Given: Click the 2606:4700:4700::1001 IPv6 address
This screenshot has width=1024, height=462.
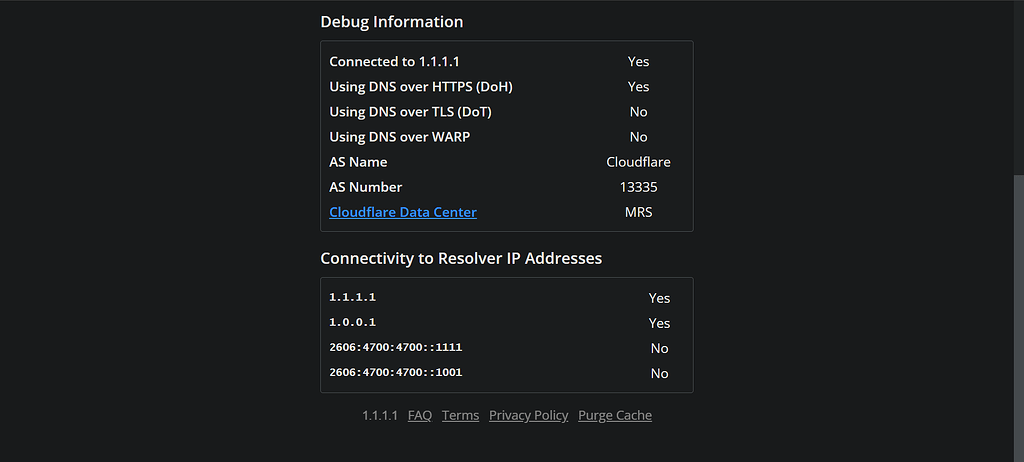Looking at the screenshot, I should (x=395, y=373).
